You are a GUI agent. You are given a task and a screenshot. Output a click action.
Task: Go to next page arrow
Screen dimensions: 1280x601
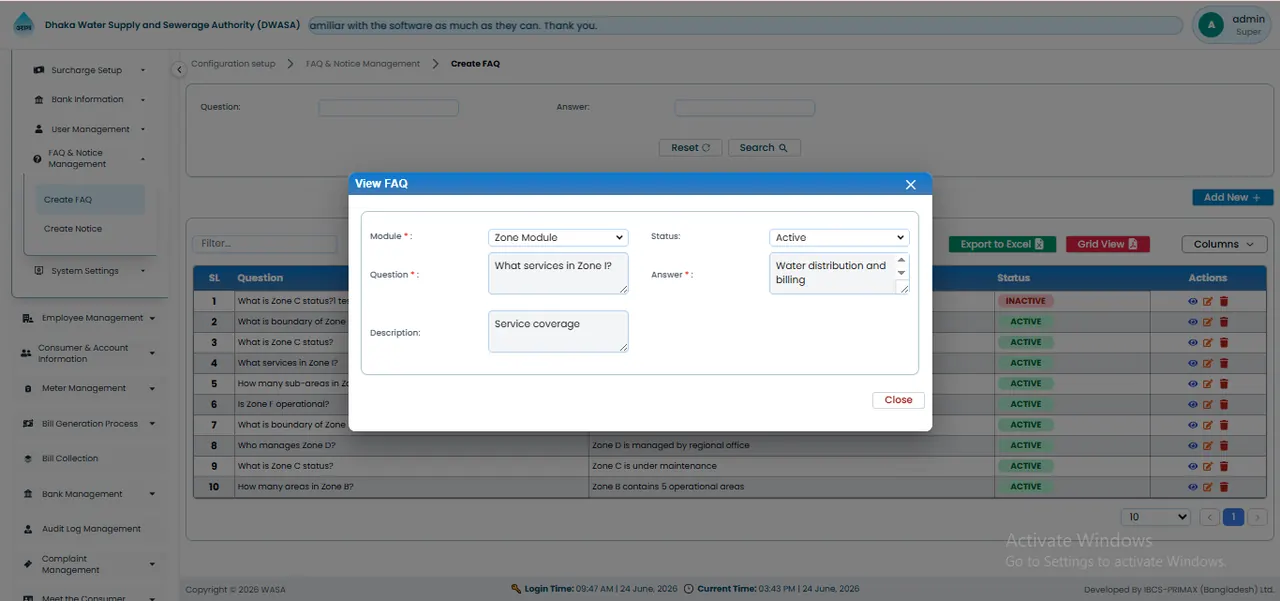1258,517
